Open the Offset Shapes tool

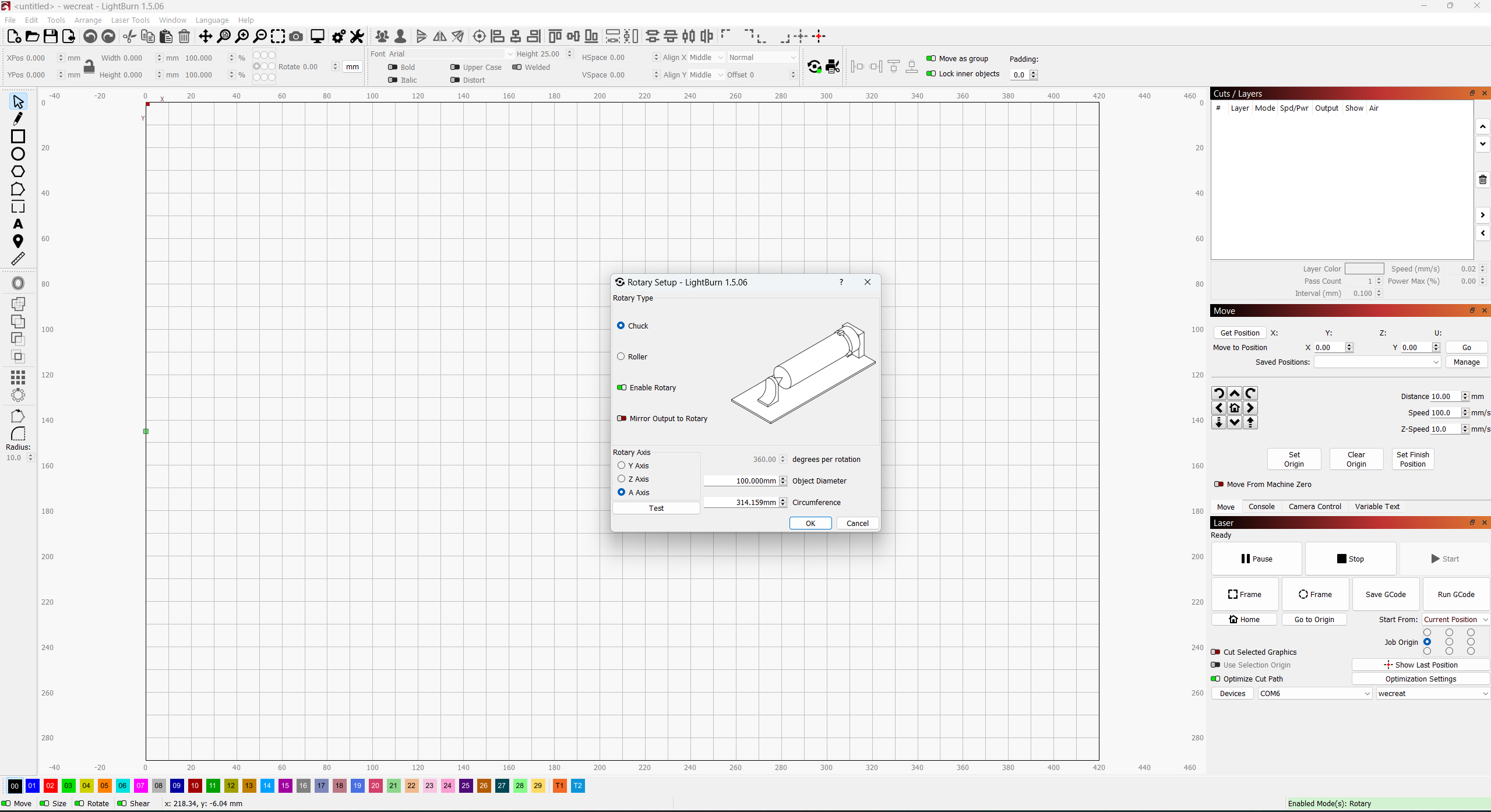coord(18,283)
